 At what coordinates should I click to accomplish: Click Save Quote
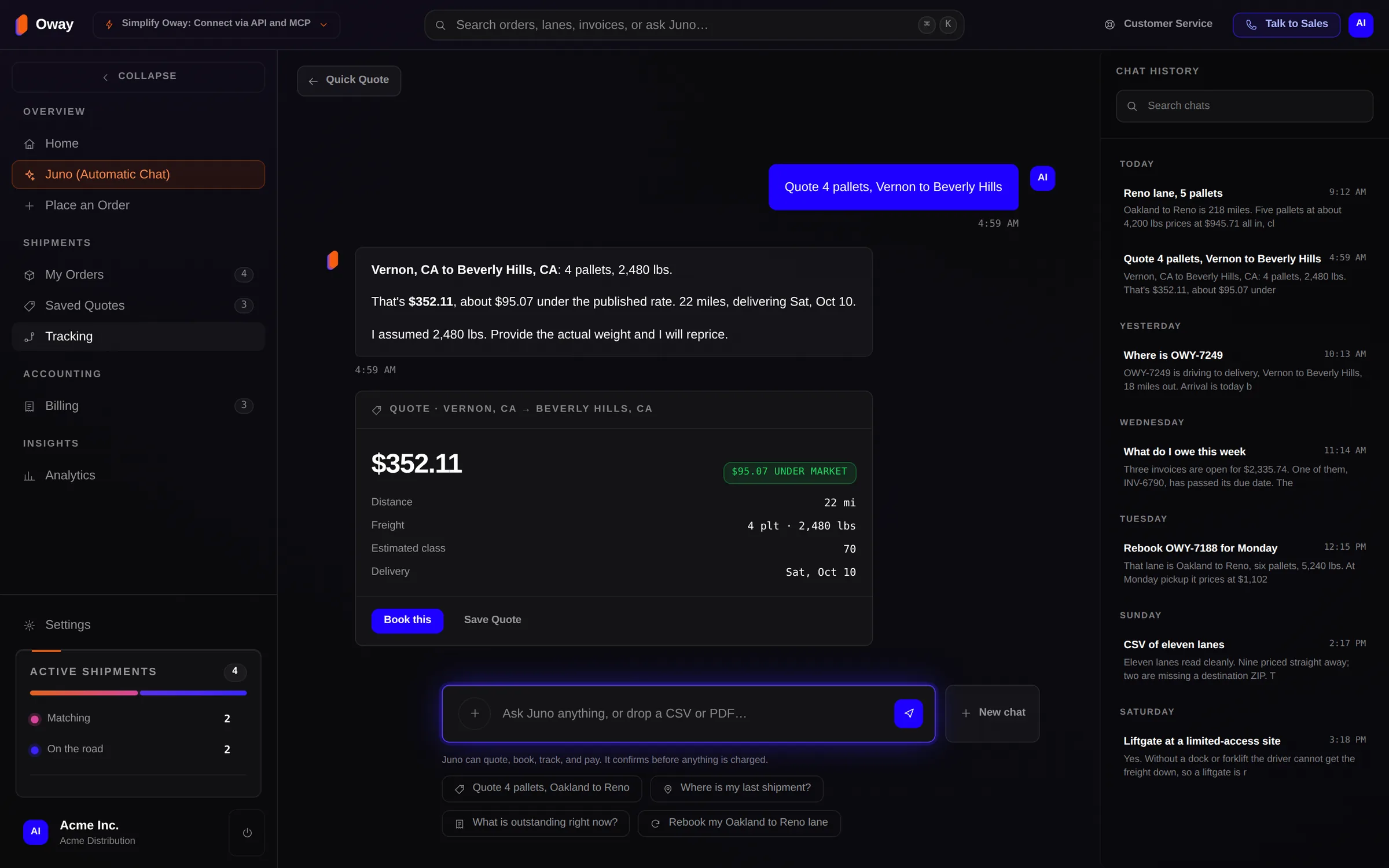(493, 620)
